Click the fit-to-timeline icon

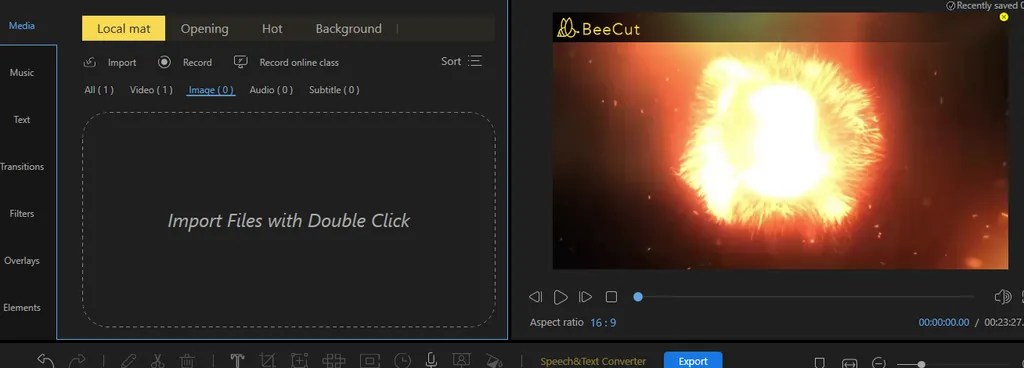click(850, 363)
